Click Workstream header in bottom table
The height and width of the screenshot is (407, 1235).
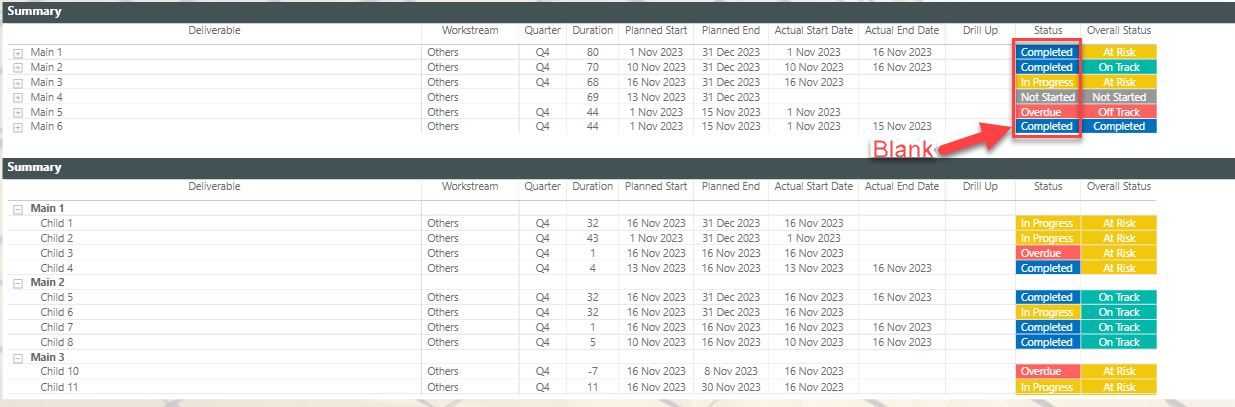click(x=470, y=186)
